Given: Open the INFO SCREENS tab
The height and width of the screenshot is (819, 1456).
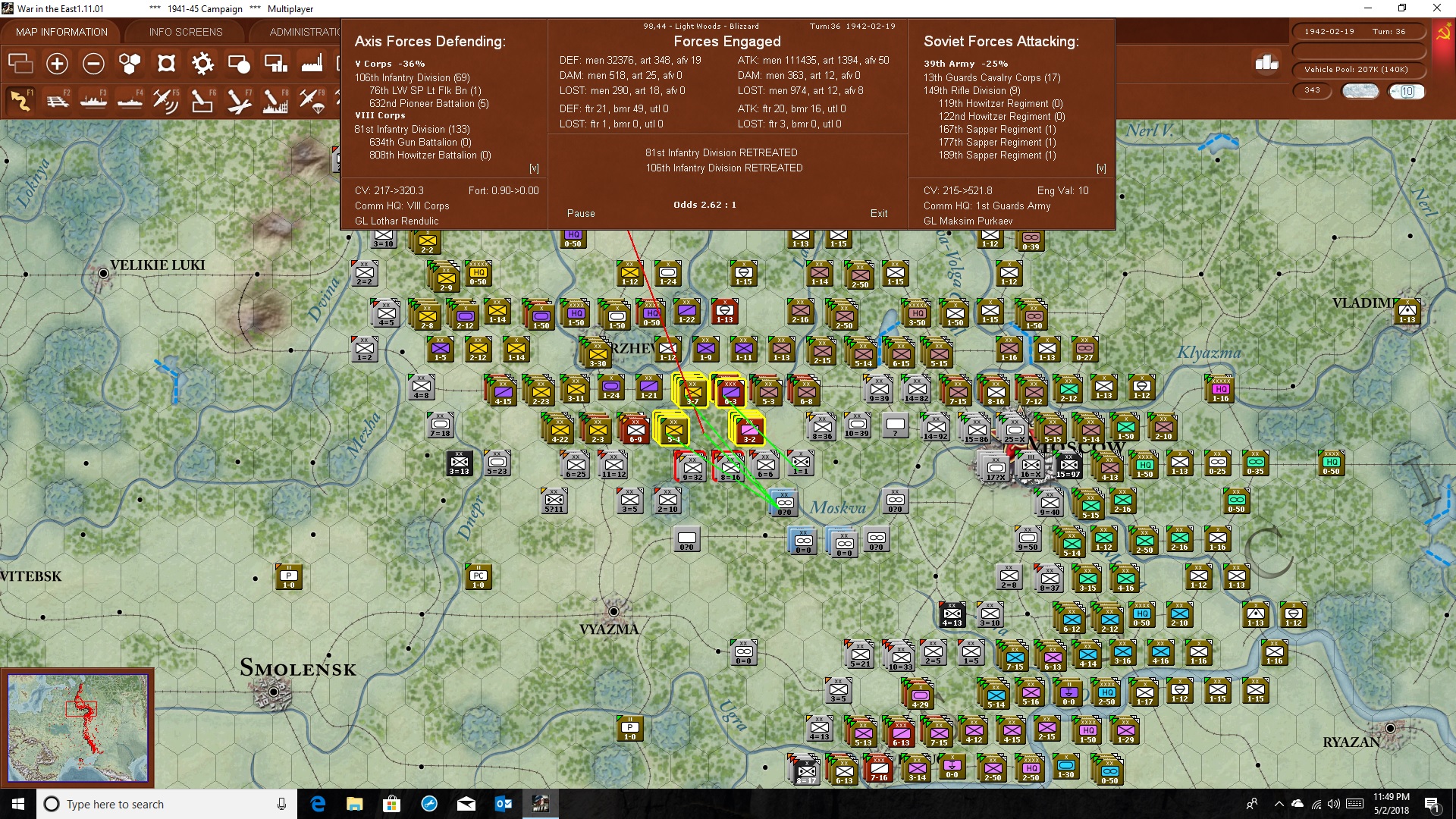Looking at the screenshot, I should coord(186,32).
